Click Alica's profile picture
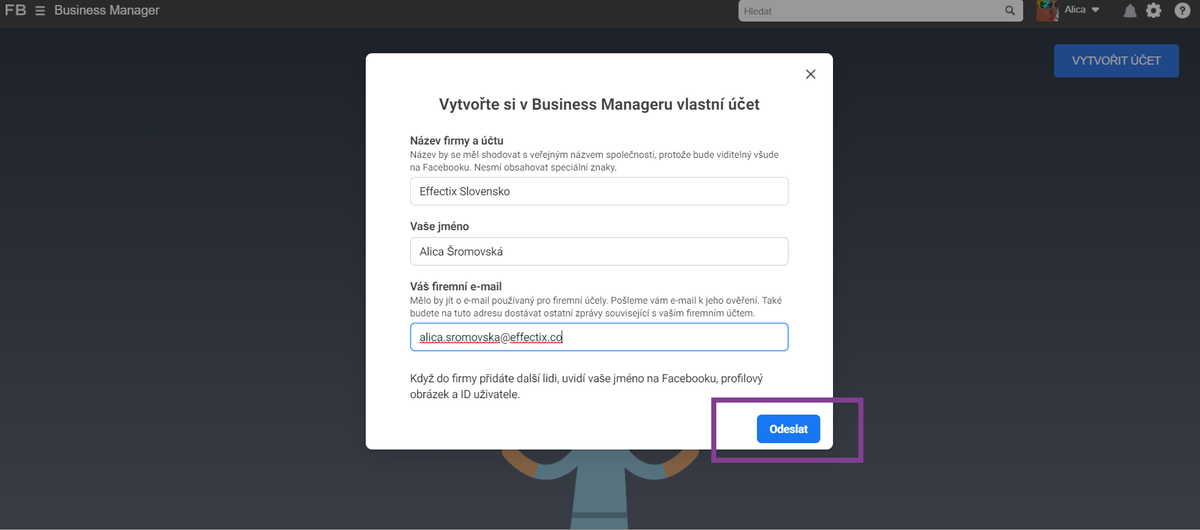 (x=1047, y=11)
